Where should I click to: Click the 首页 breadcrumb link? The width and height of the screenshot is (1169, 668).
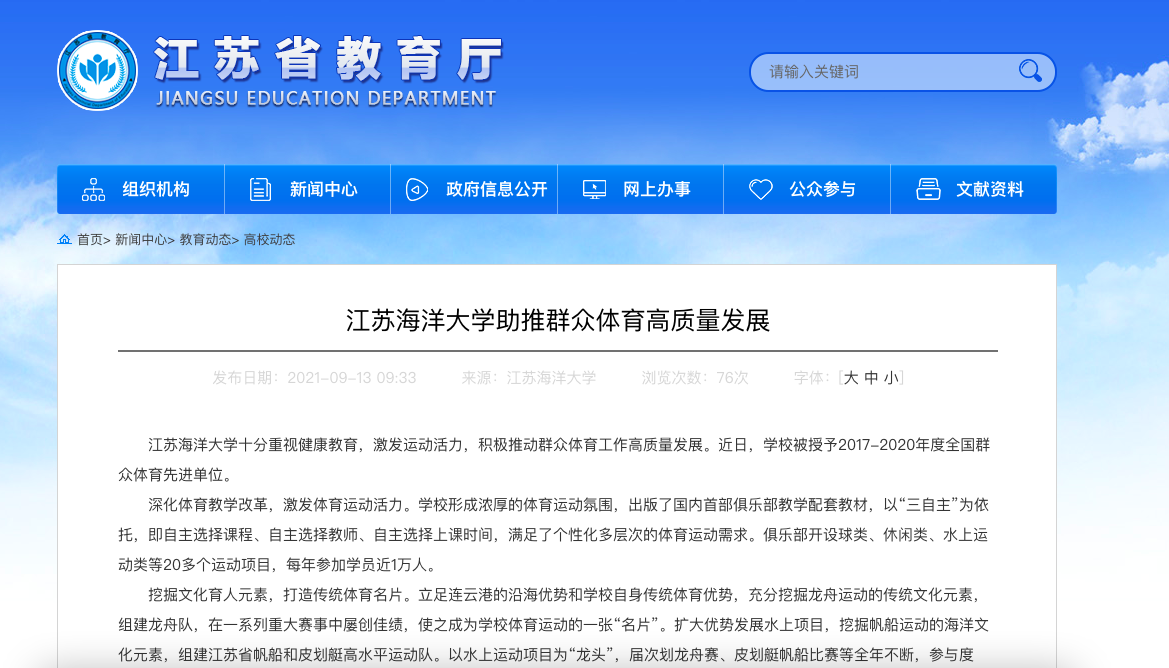[90, 240]
